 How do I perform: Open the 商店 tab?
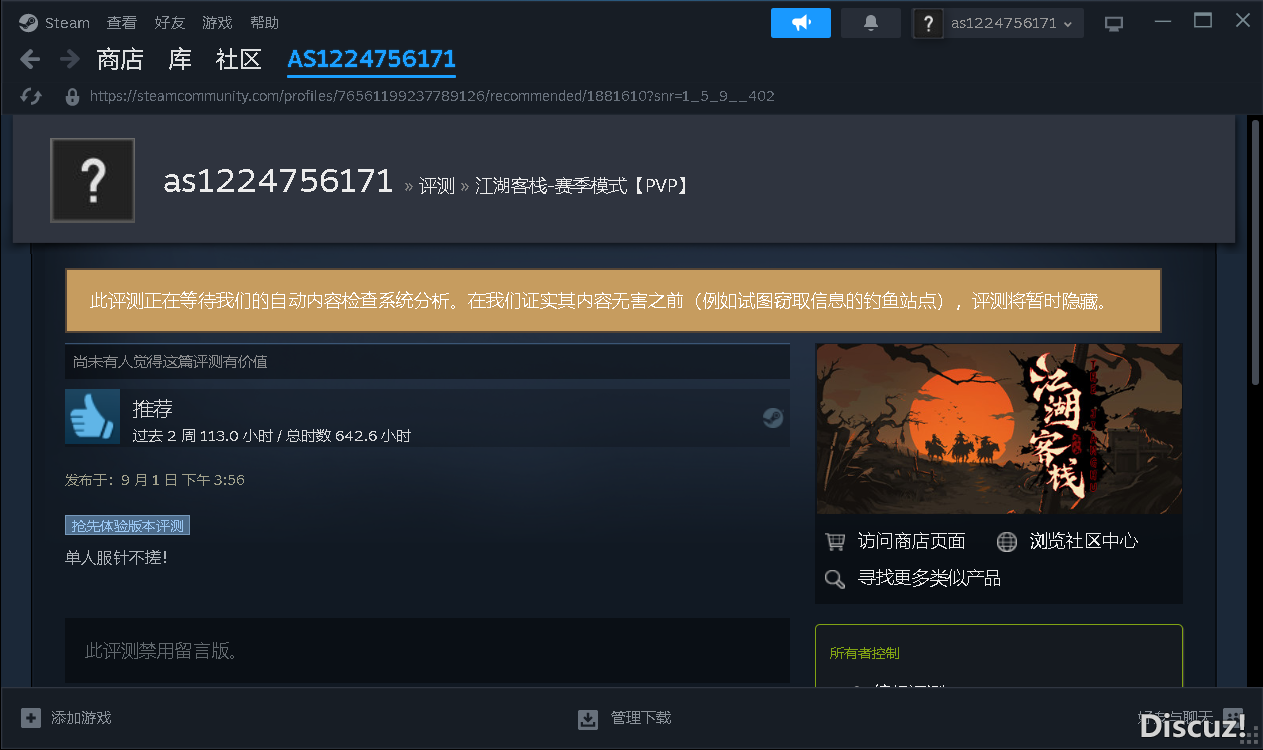[x=120, y=59]
